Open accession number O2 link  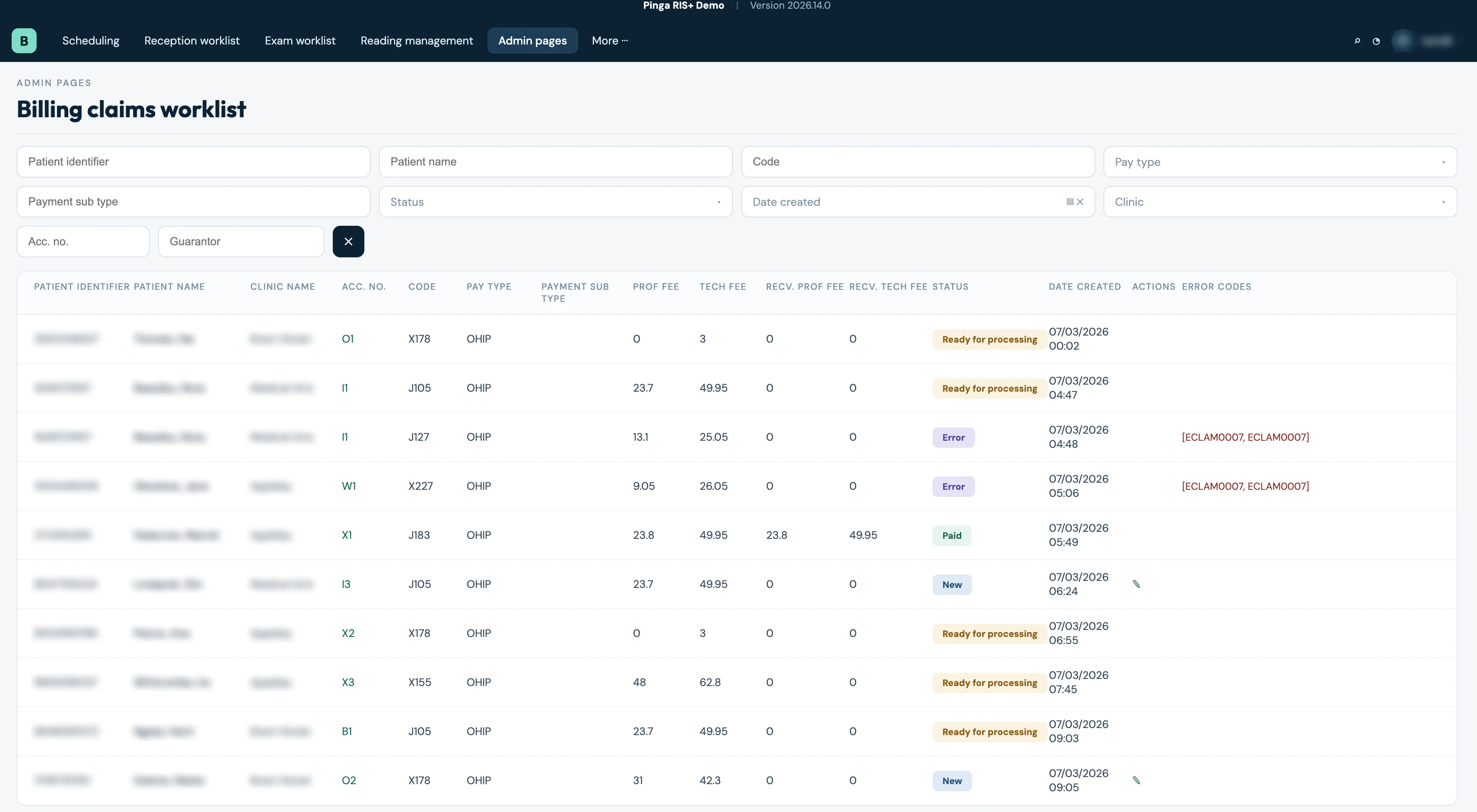pos(349,780)
